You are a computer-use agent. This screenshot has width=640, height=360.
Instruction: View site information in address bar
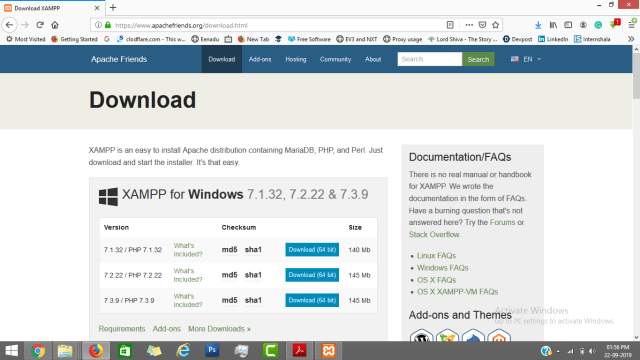coord(98,25)
